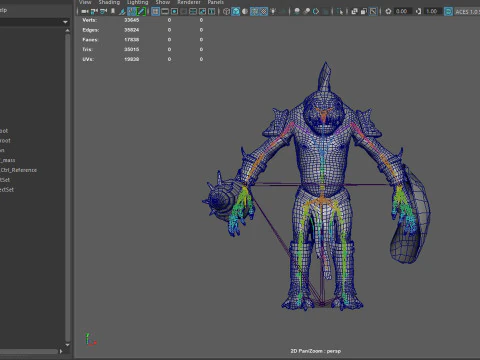Open the Show panel menu
Viewport: 480px width, 360px height.
tap(163, 2)
